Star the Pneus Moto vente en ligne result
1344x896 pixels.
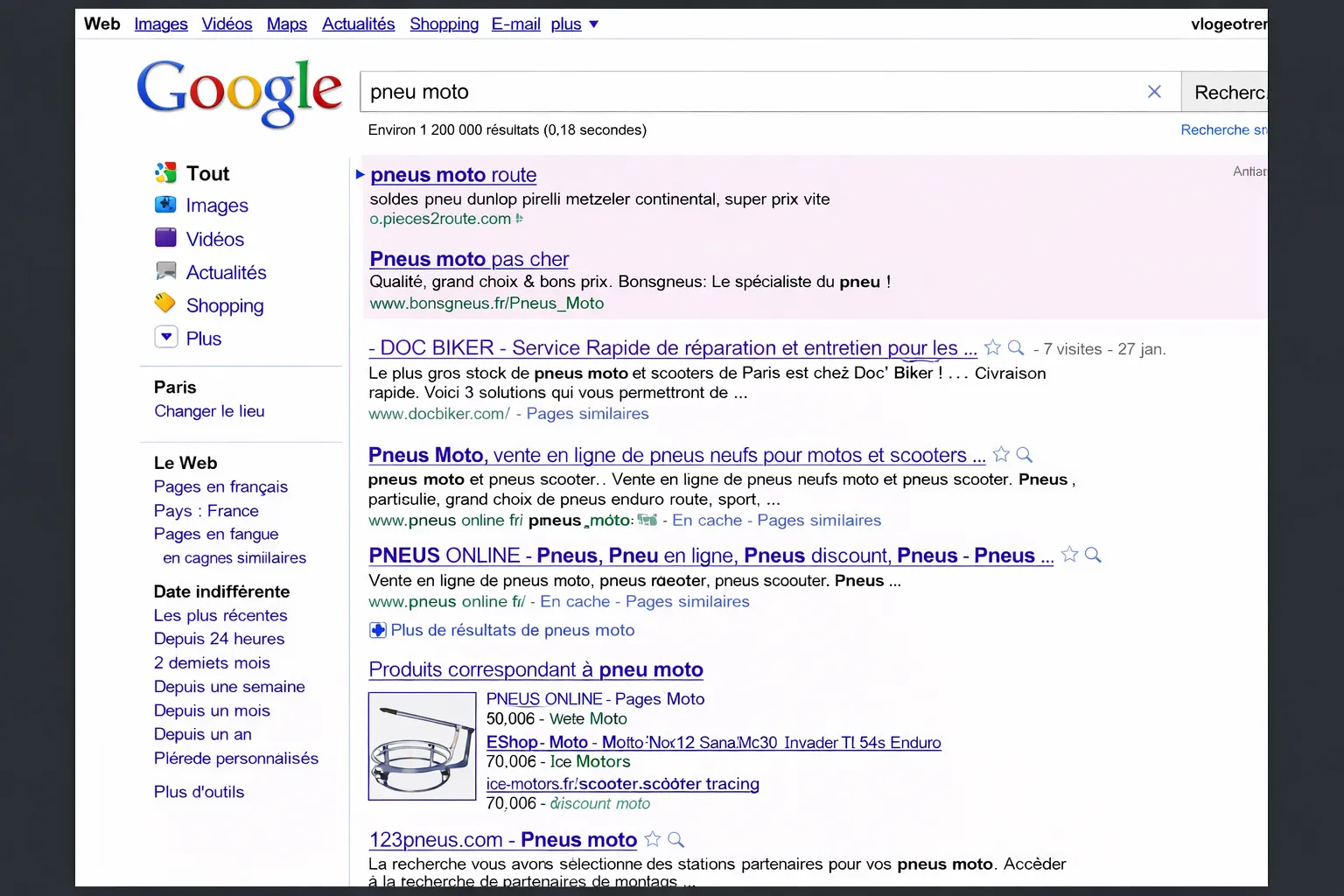coord(1001,454)
